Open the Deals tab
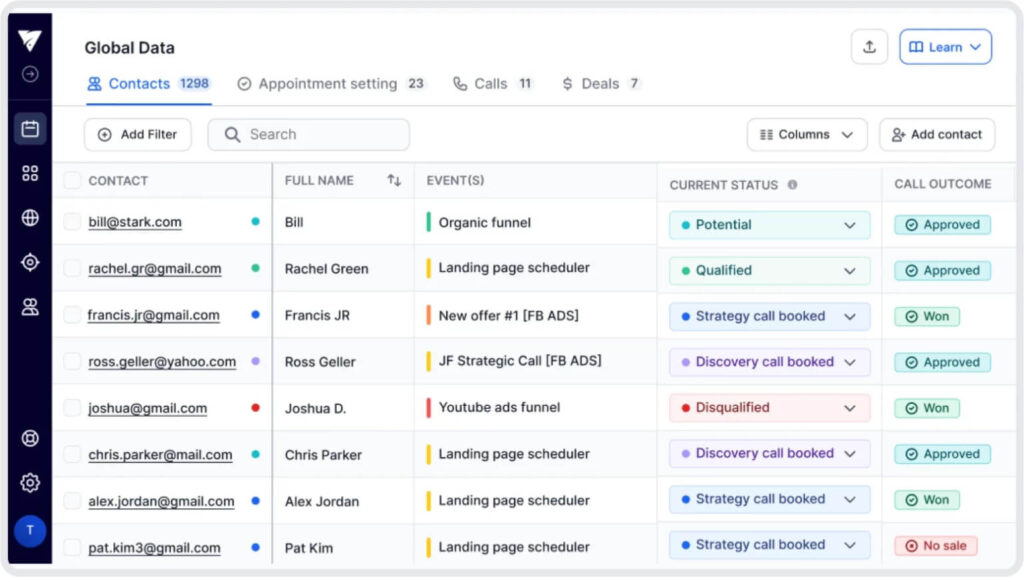1024x577 pixels. pyautogui.click(x=600, y=84)
